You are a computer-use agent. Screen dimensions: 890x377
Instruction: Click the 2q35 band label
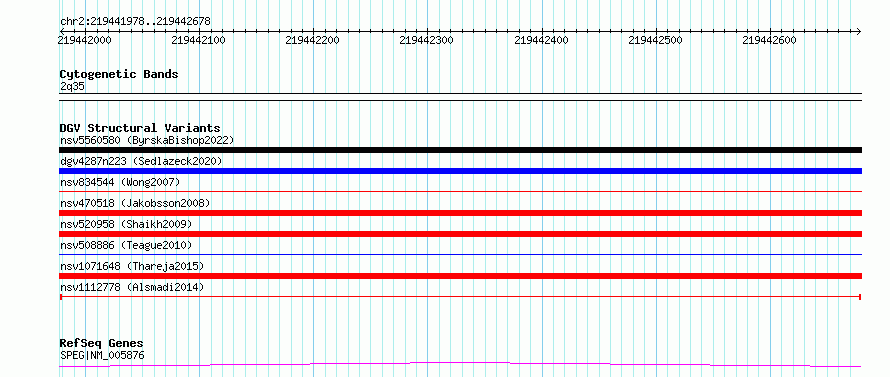point(72,86)
